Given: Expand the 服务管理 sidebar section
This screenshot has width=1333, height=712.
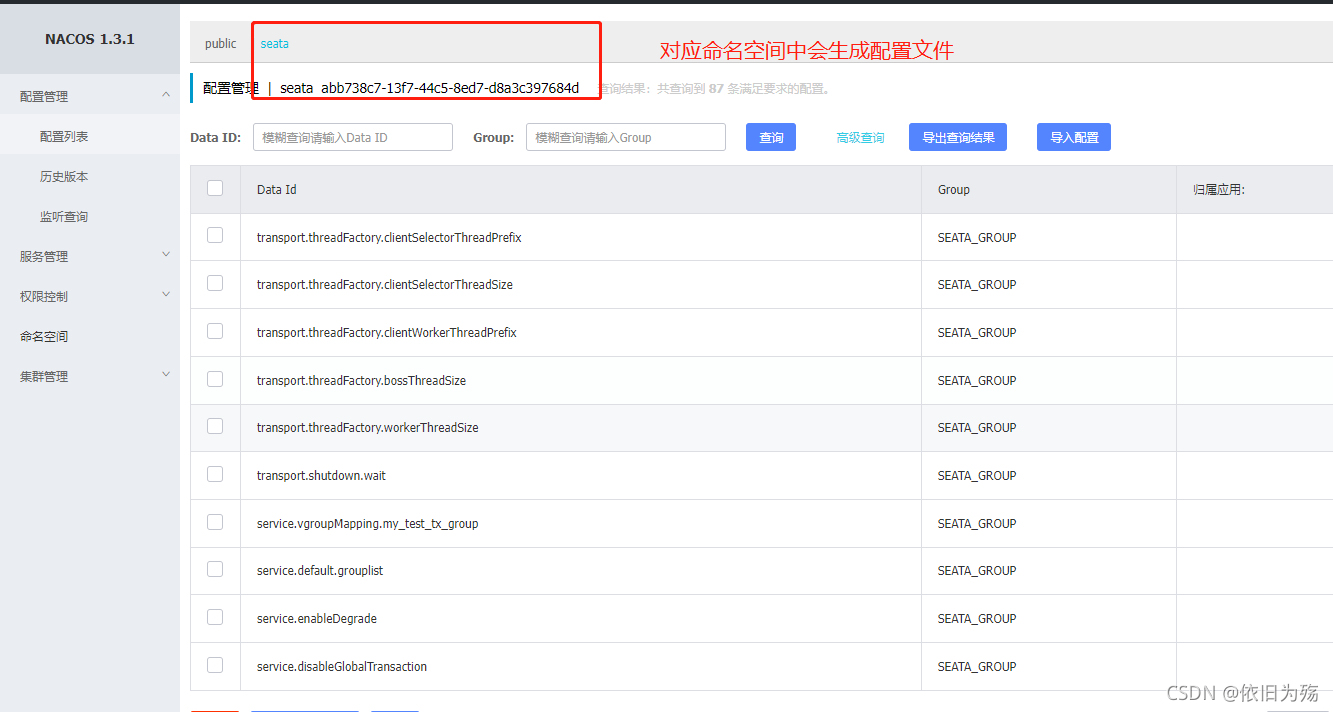Looking at the screenshot, I should 90,256.
